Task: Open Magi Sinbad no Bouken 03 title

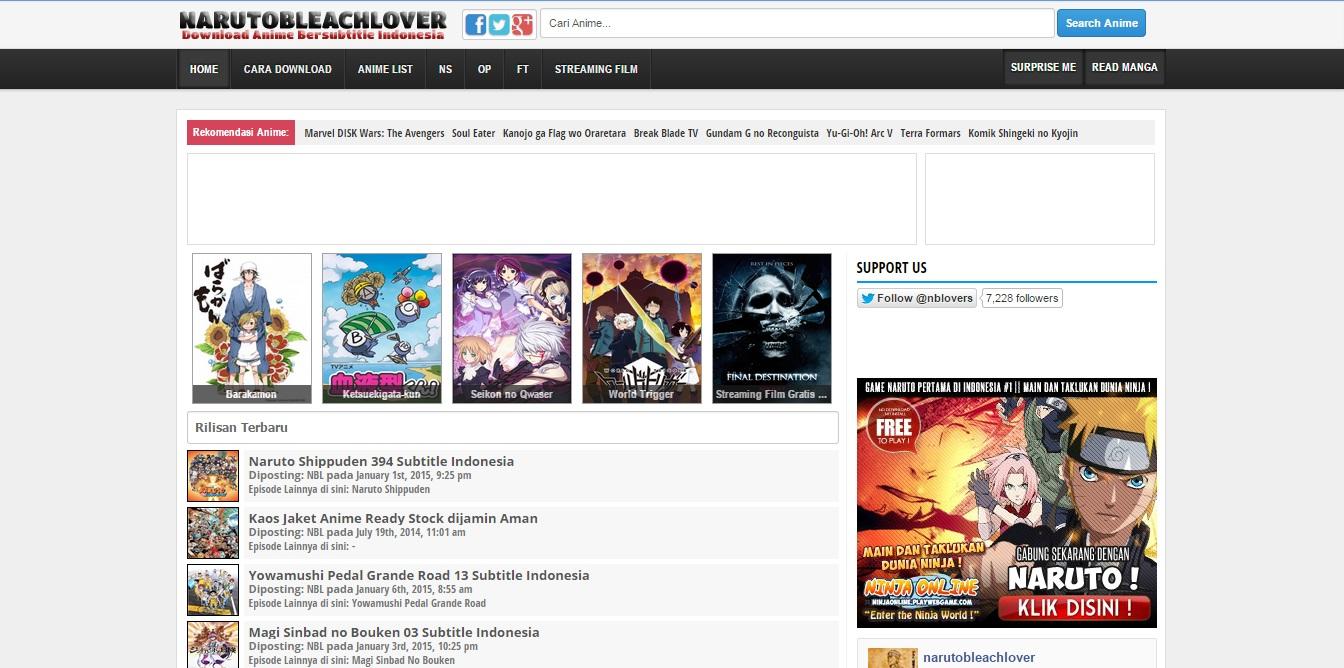Action: [x=394, y=632]
